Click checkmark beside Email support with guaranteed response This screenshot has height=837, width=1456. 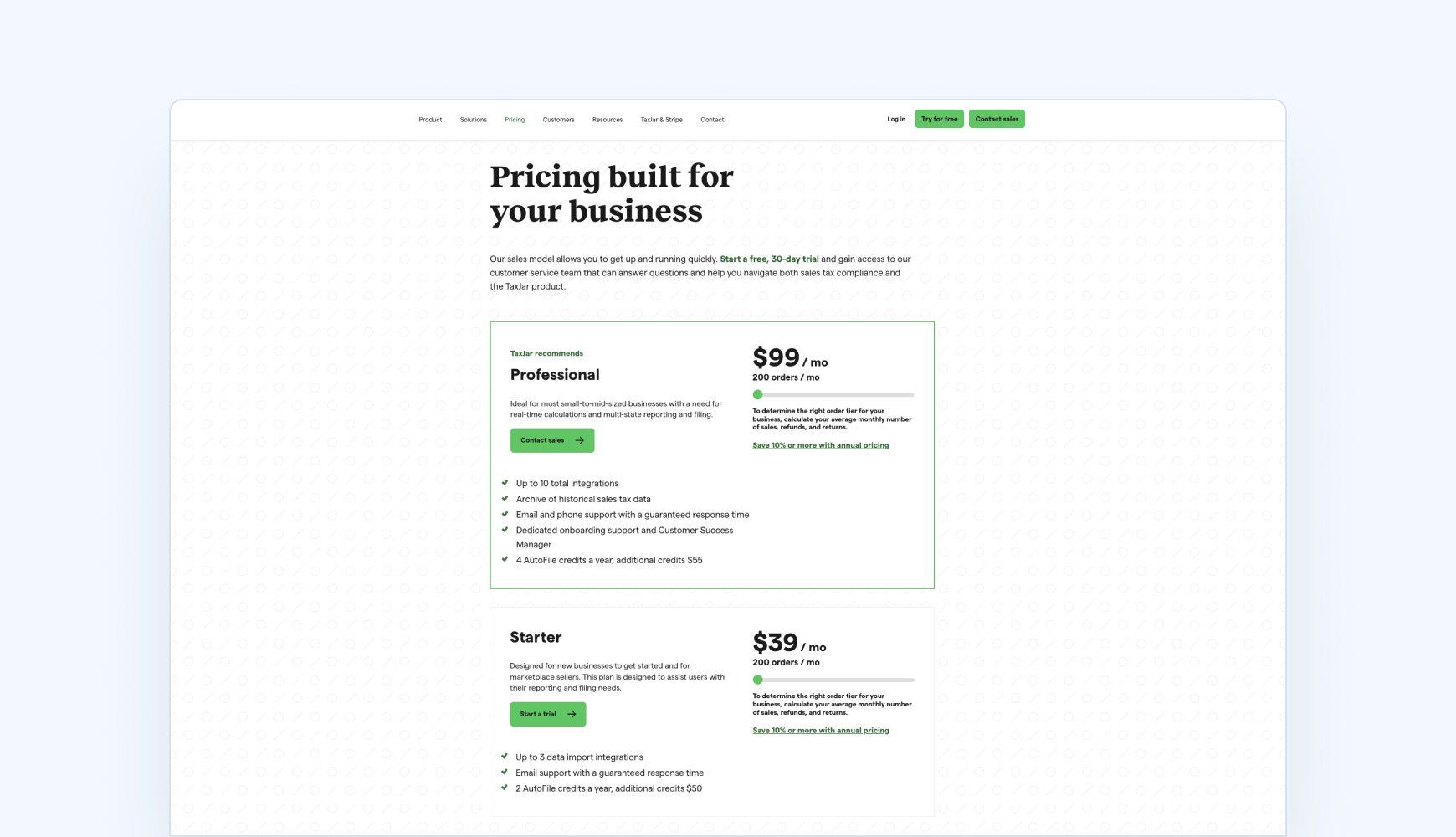click(x=505, y=772)
